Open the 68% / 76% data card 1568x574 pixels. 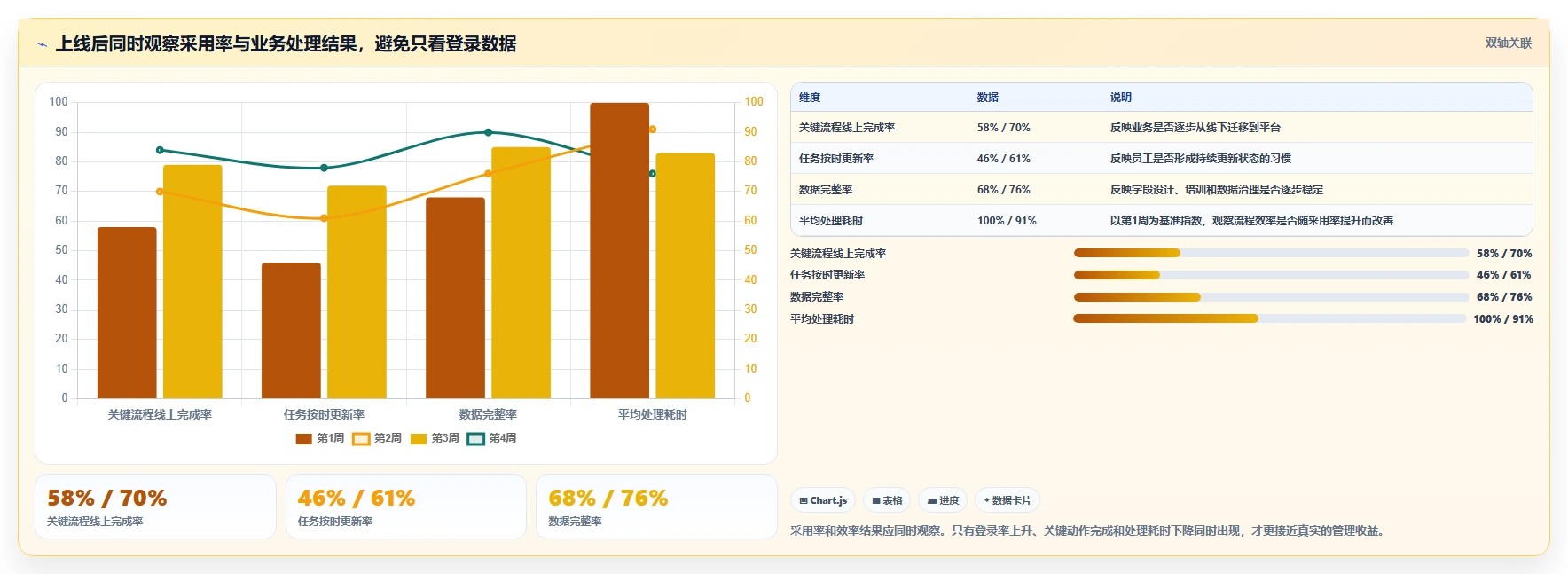tap(656, 507)
